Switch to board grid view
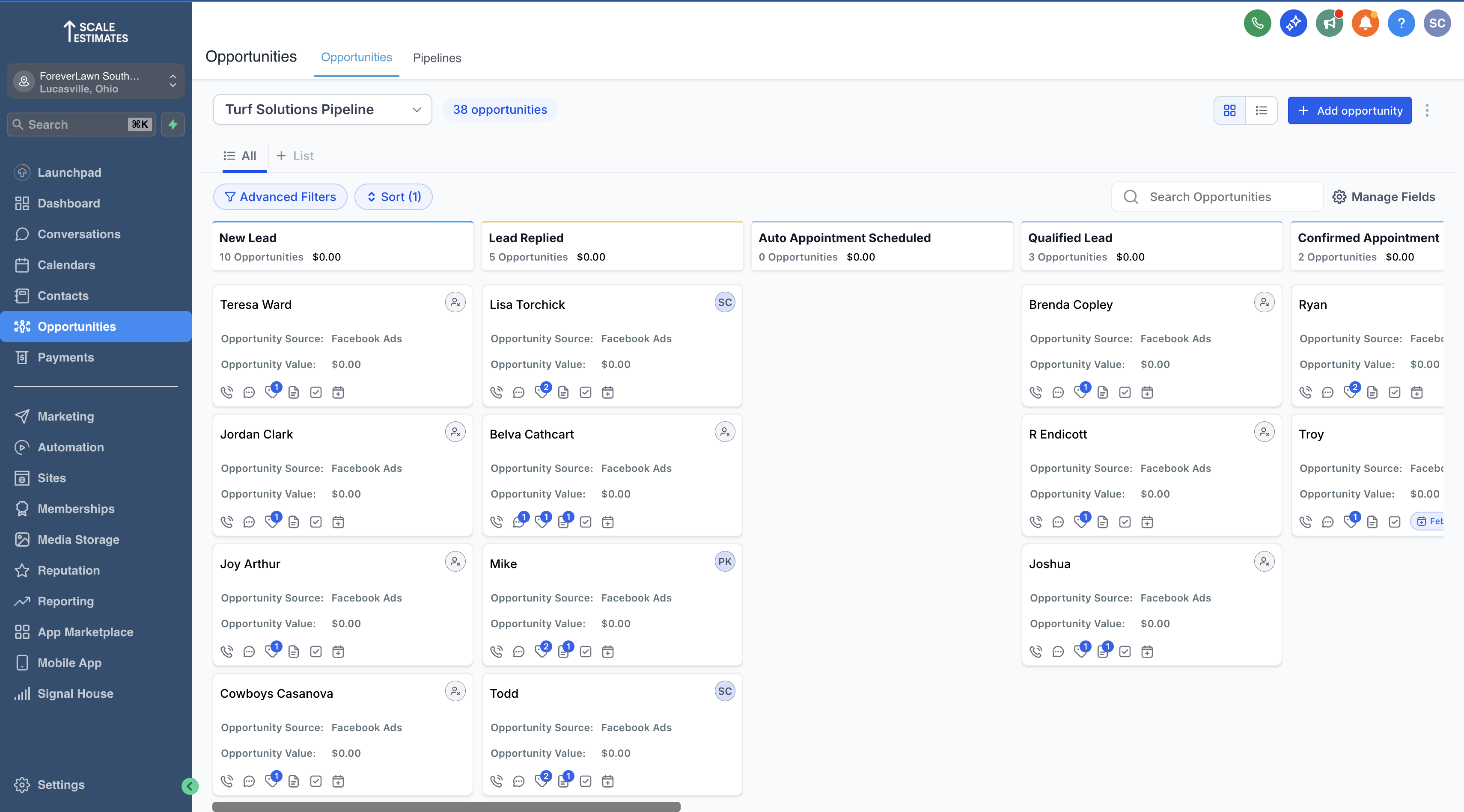 click(1229, 110)
